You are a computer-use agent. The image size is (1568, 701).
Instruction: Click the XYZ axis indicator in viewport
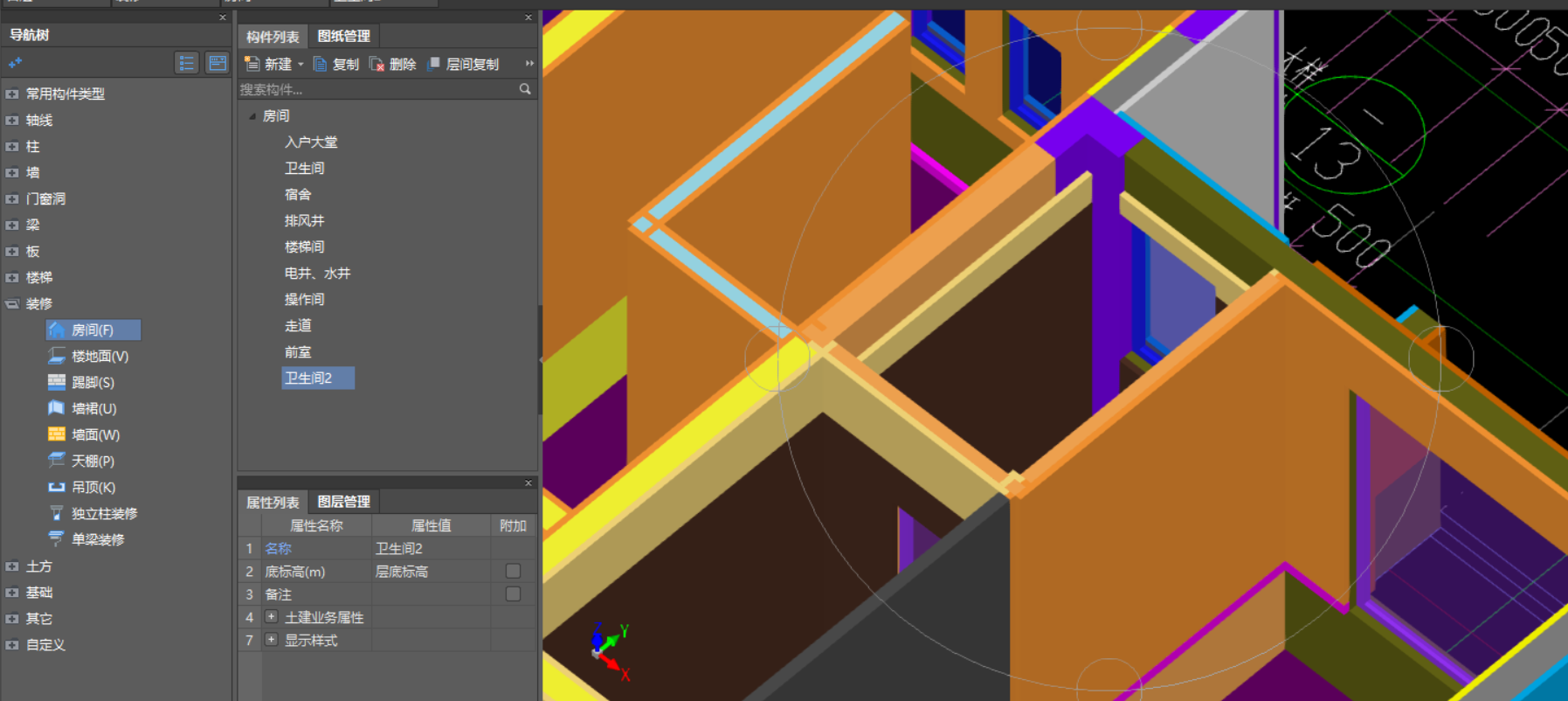611,652
